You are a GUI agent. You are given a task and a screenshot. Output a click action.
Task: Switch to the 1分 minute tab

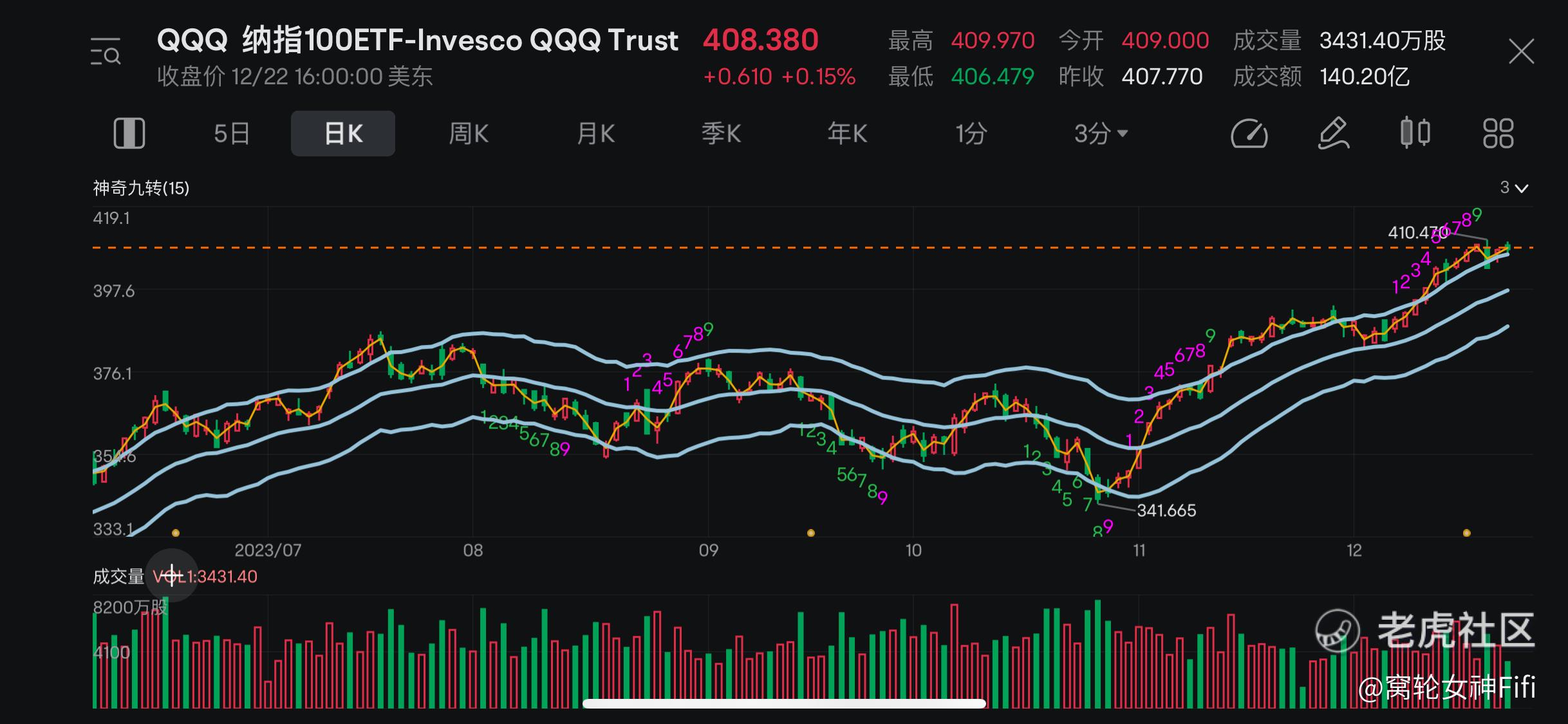pos(971,134)
